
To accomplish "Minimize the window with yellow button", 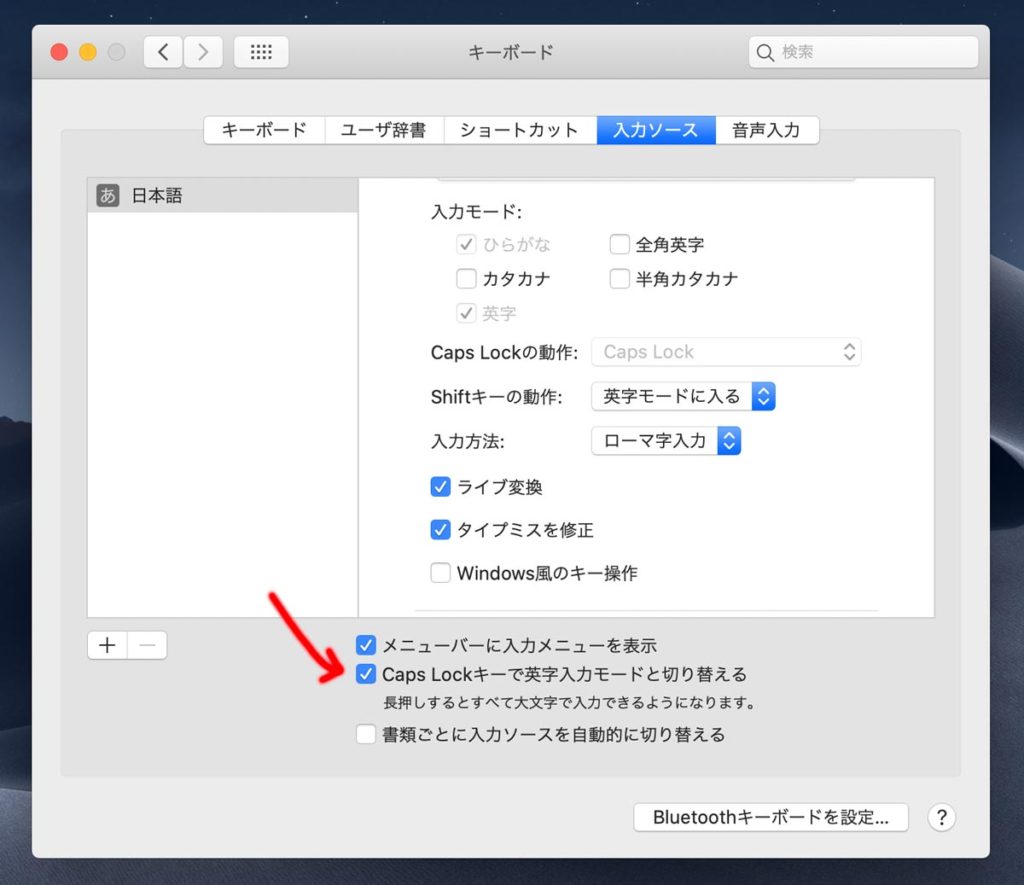I will [88, 52].
